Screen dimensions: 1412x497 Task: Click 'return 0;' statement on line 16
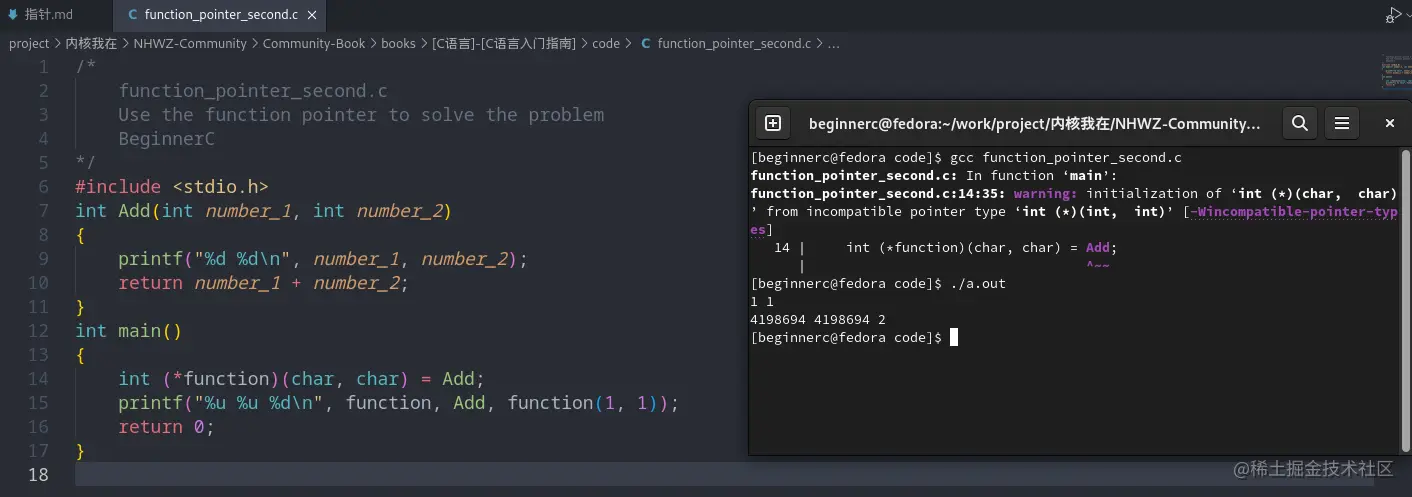166,427
